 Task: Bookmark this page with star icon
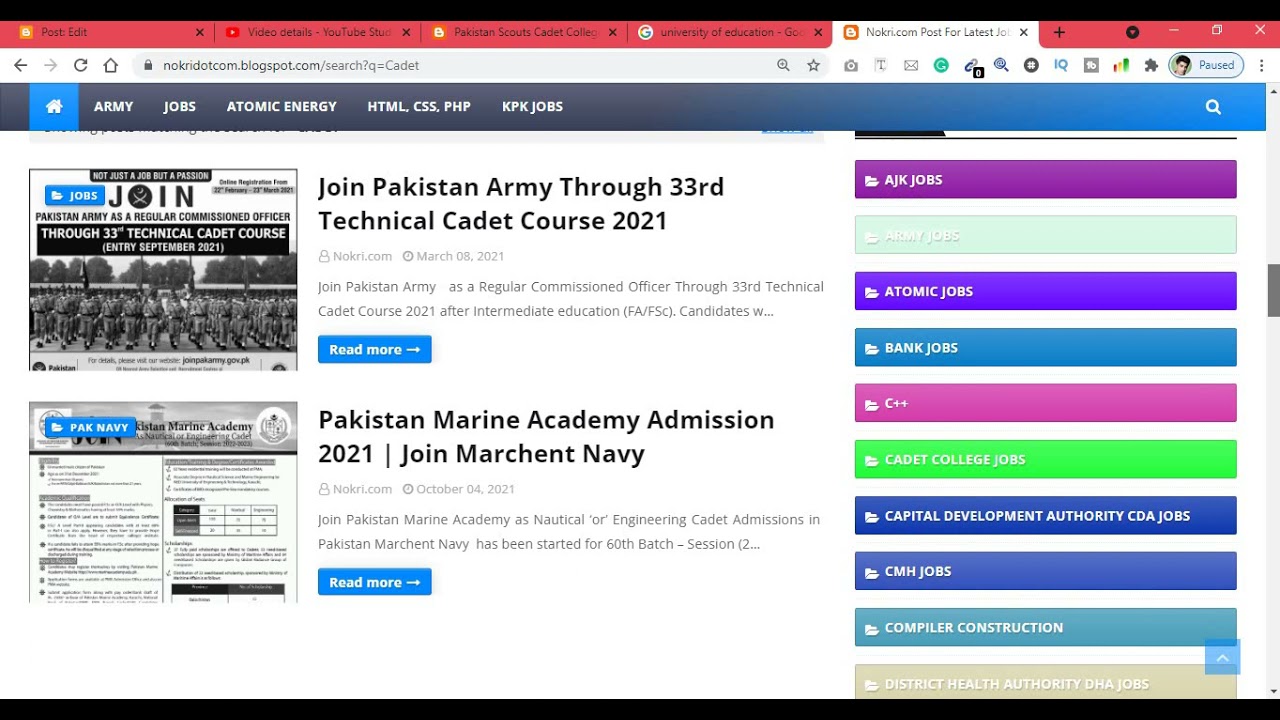pyautogui.click(x=814, y=65)
